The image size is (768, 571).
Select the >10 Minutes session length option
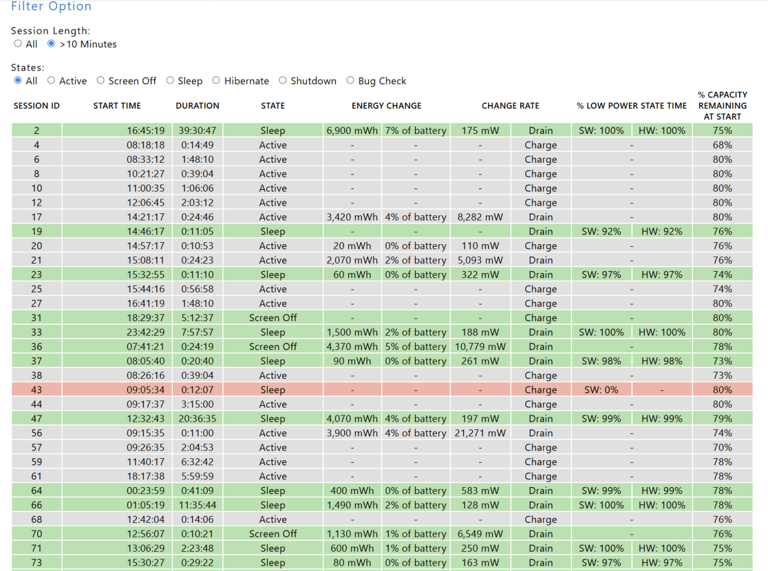click(x=51, y=44)
